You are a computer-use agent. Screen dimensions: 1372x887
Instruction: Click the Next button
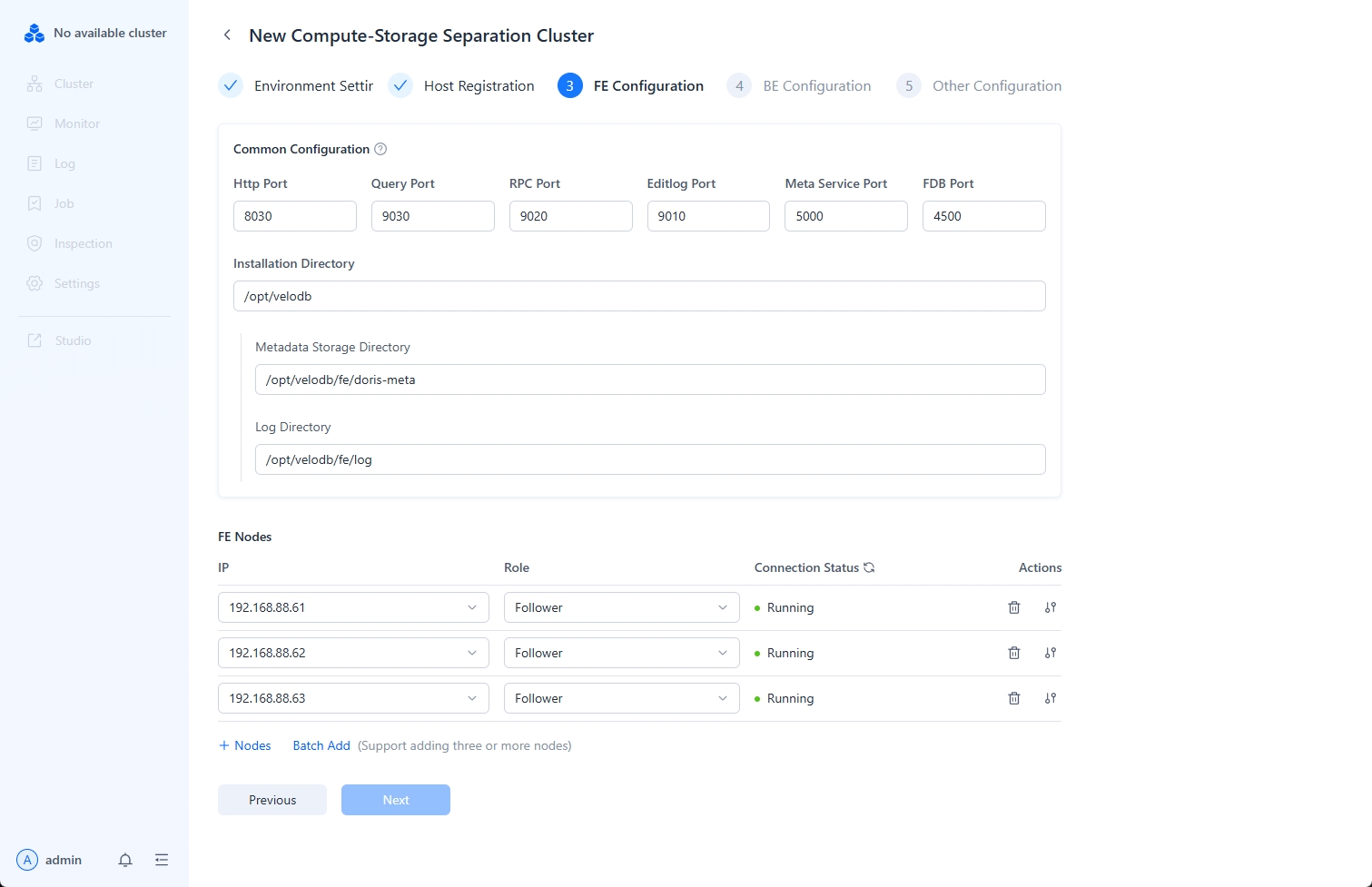395,800
